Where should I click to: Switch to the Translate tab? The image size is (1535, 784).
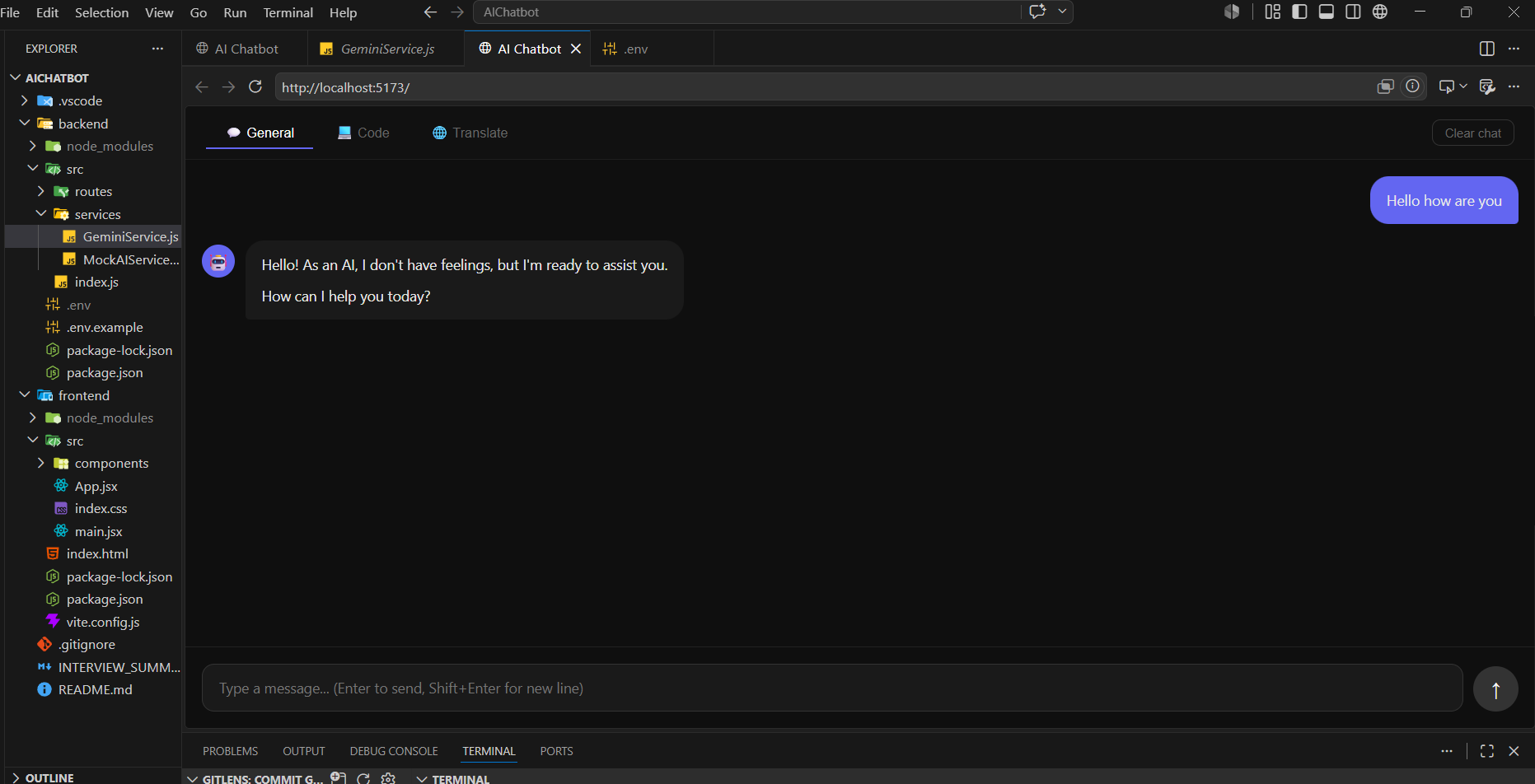470,133
